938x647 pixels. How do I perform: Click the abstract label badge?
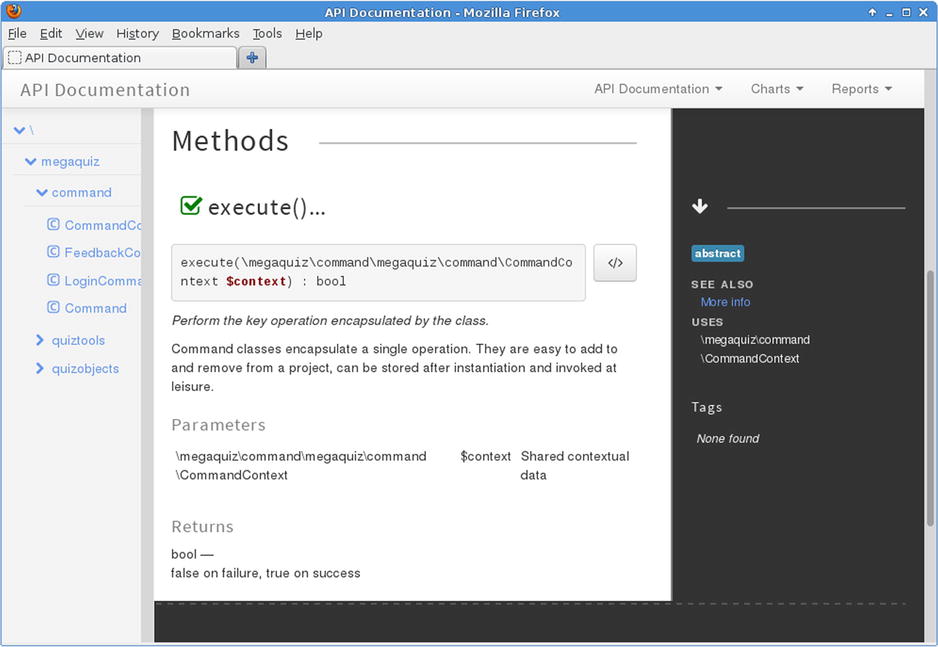(718, 254)
